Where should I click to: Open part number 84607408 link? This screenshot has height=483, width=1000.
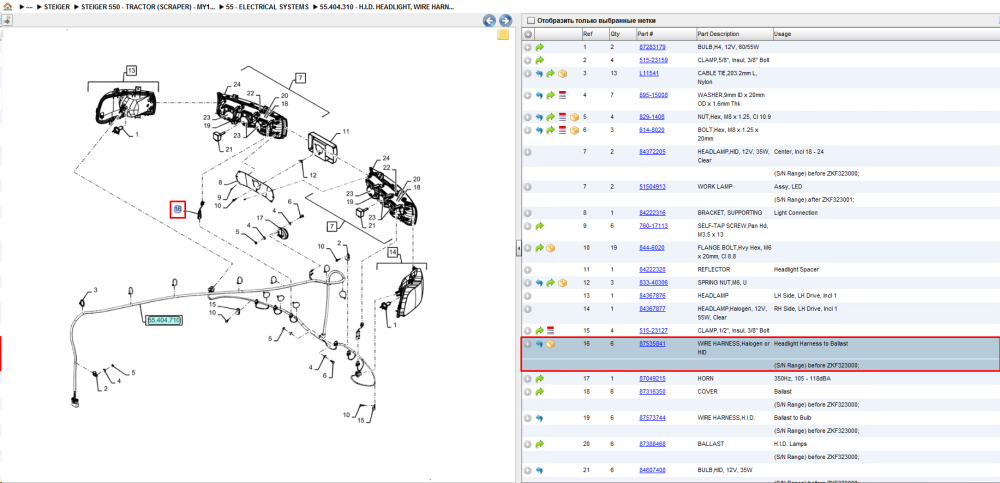click(x=652, y=470)
